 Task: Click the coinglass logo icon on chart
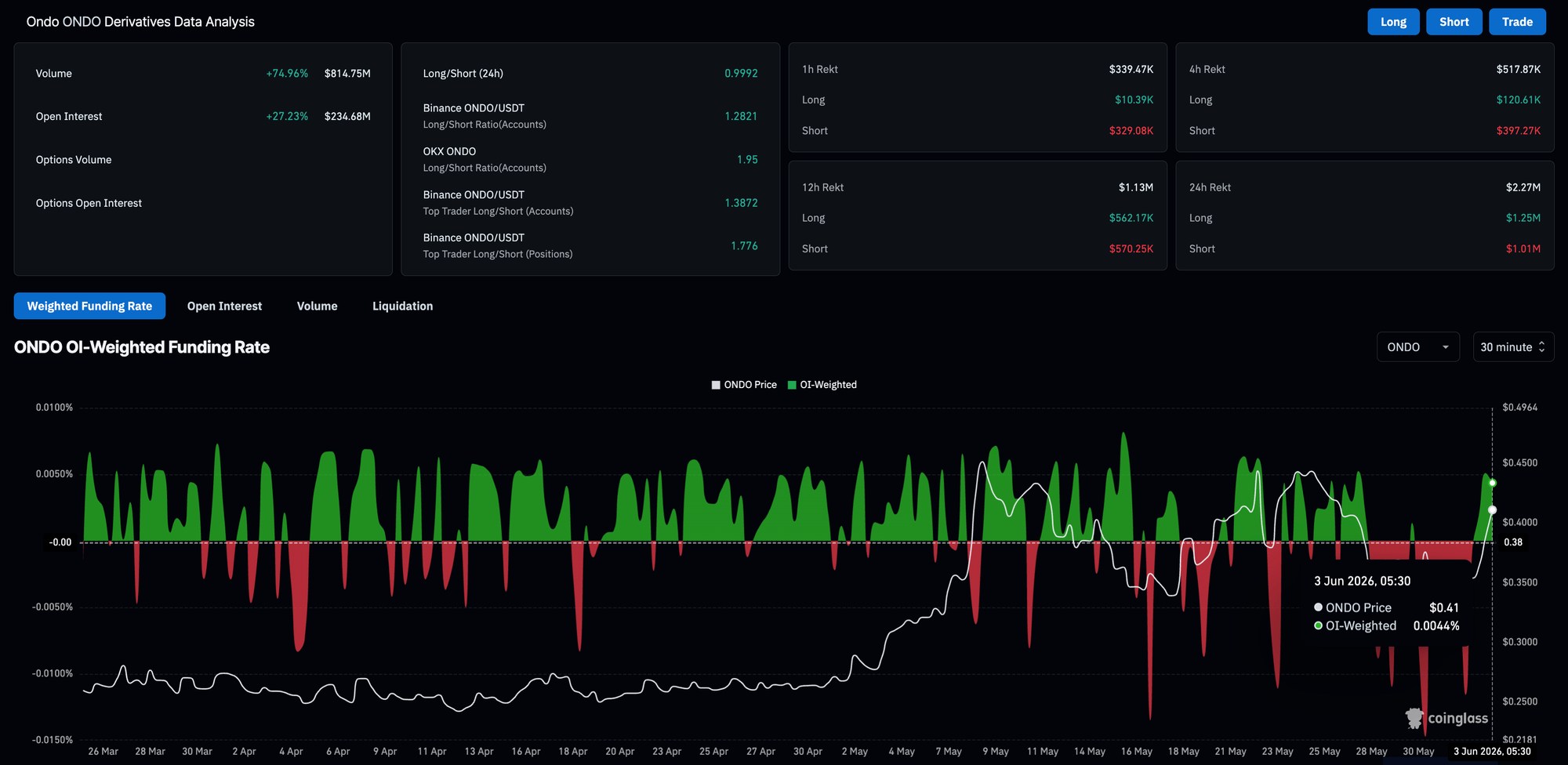click(1414, 718)
